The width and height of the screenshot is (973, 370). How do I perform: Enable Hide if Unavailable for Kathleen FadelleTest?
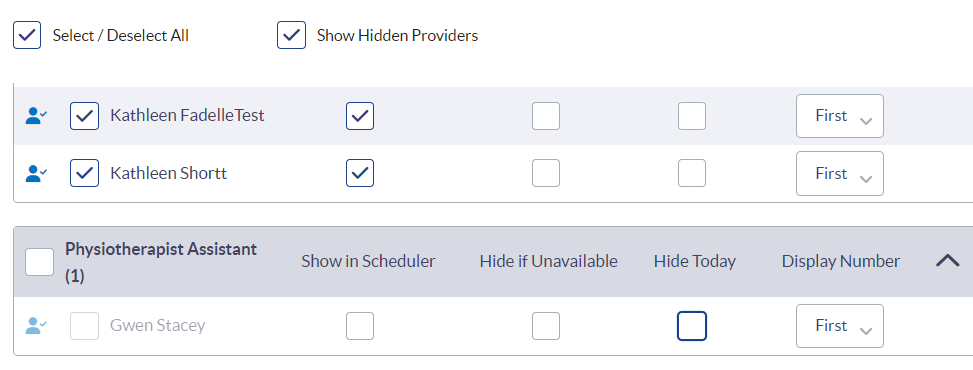coord(546,116)
